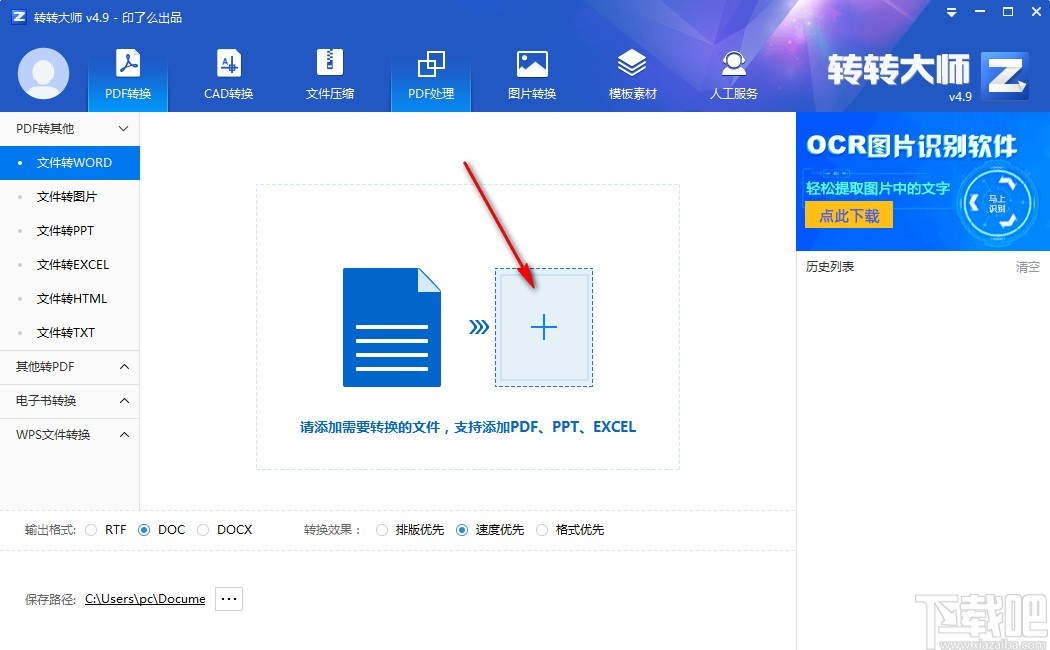
Task: Switch to PDF处理 tools
Action: click(430, 75)
